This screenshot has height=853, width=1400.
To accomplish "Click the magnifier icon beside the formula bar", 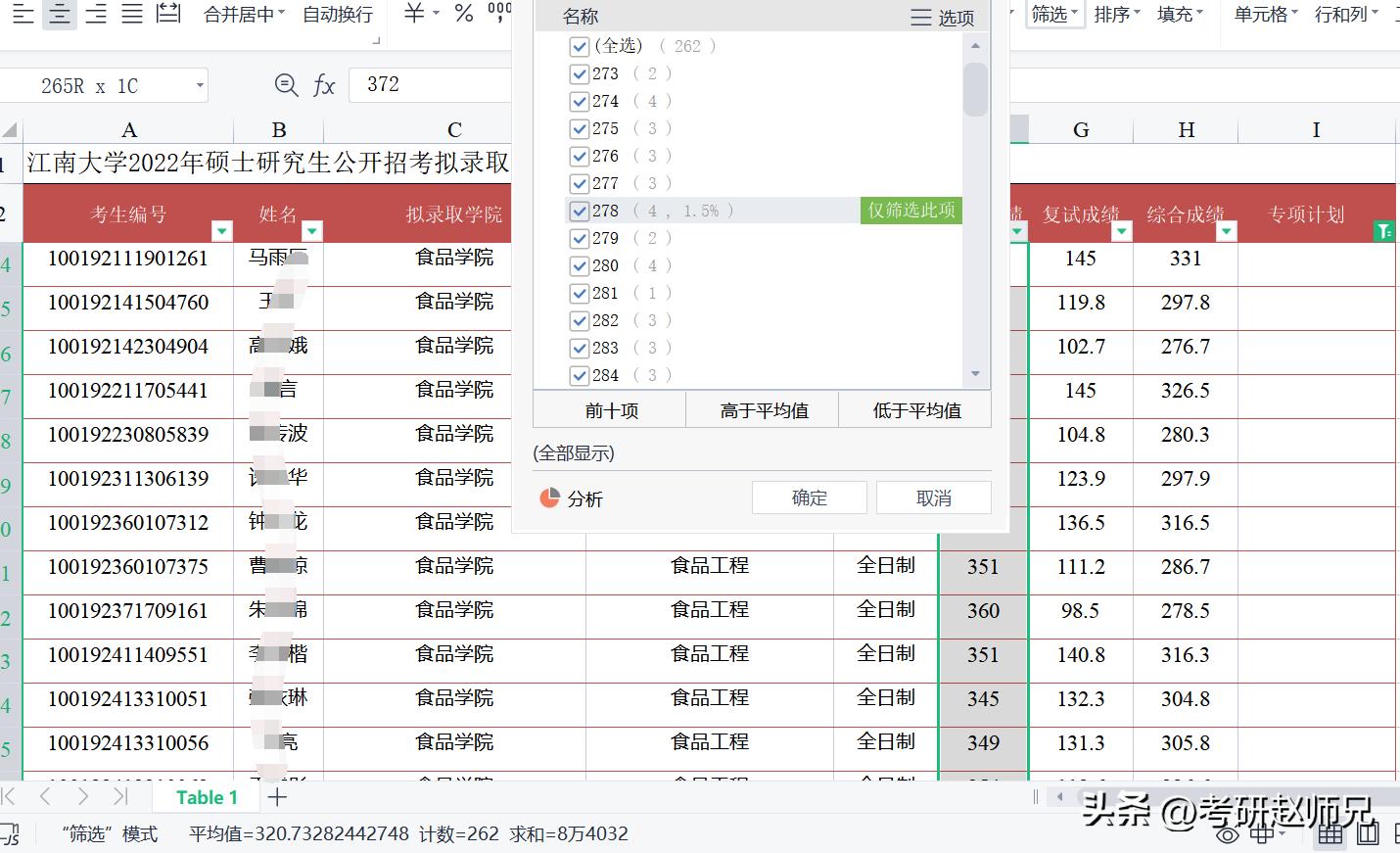I will pyautogui.click(x=285, y=85).
